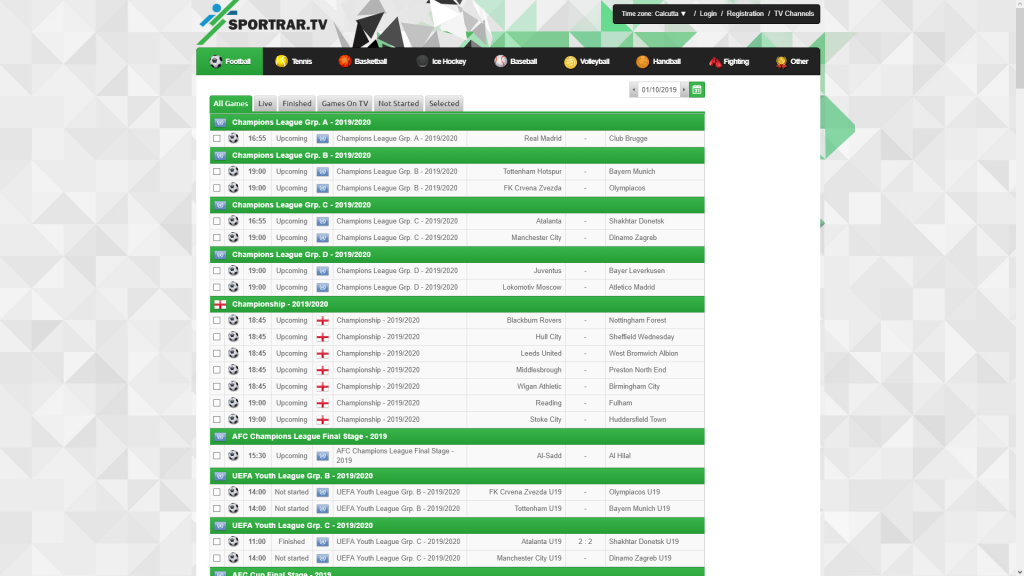This screenshot has width=1024, height=576.
Task: Switch to the All Games tab
Action: click(x=231, y=103)
